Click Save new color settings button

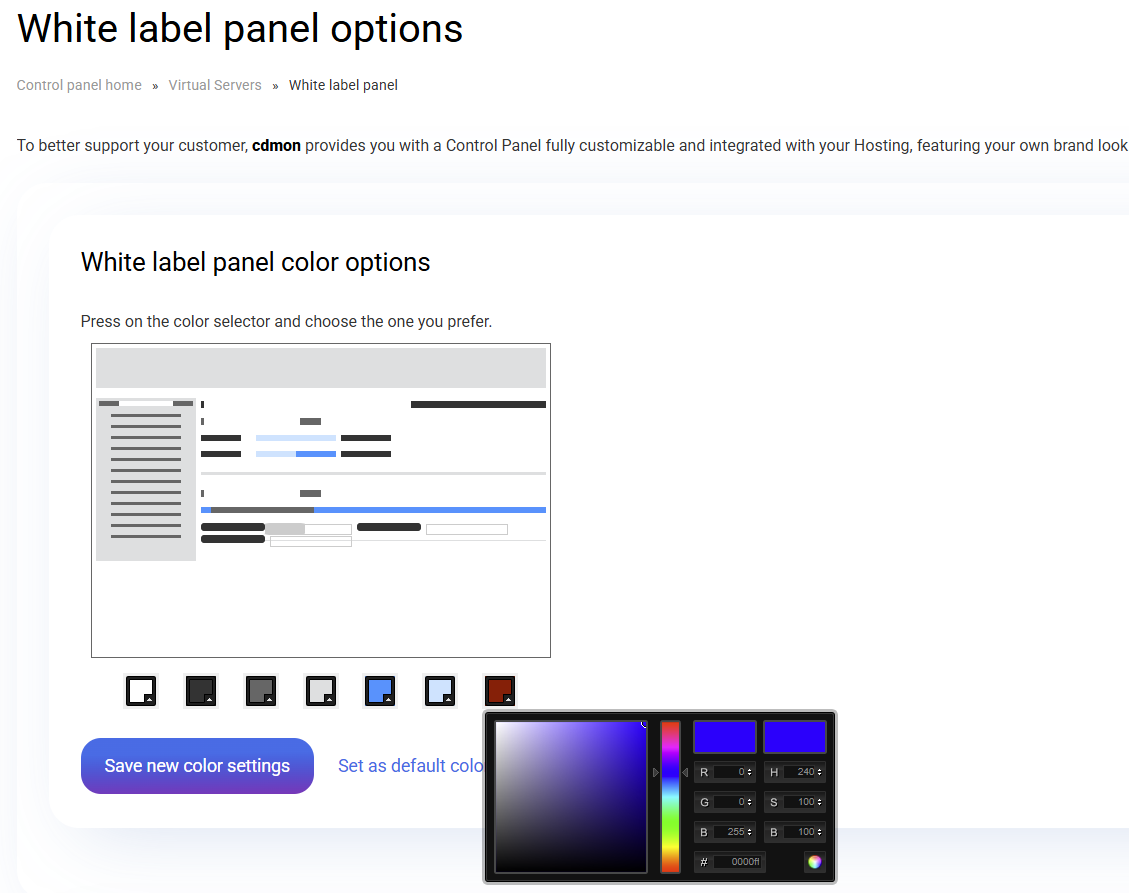(197, 766)
